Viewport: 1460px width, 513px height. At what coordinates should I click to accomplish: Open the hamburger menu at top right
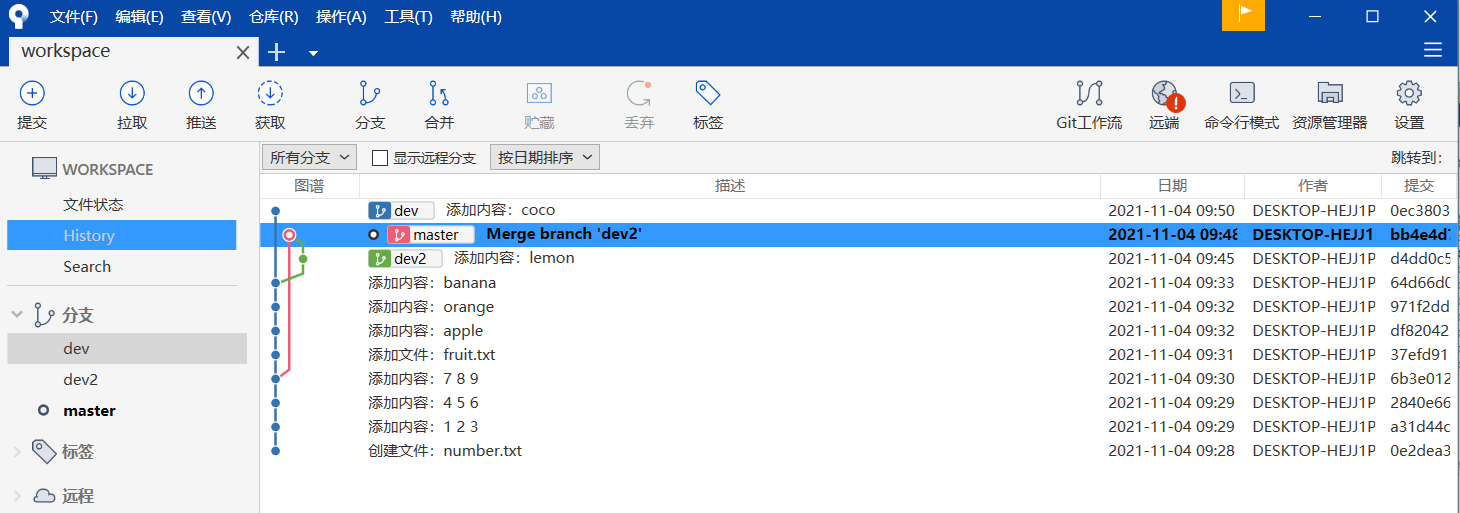tap(1433, 50)
